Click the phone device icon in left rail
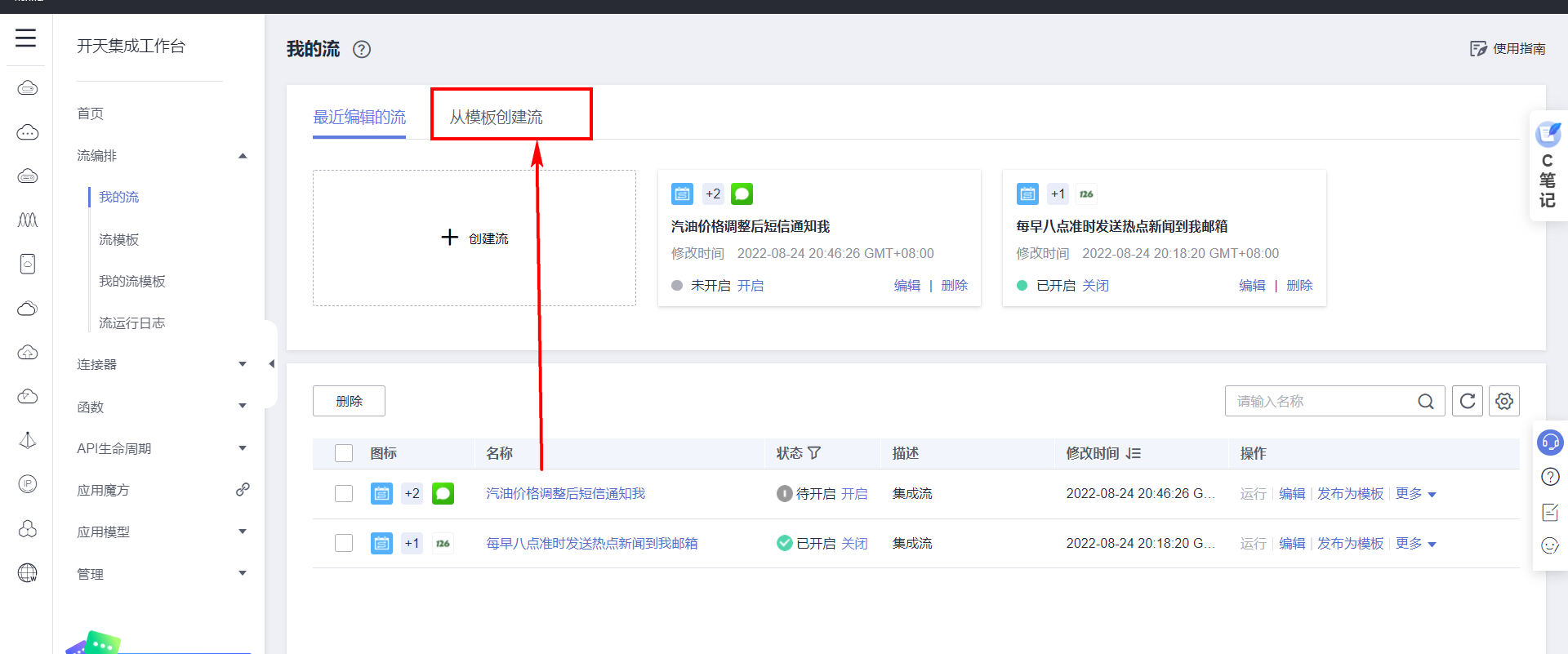 27,264
